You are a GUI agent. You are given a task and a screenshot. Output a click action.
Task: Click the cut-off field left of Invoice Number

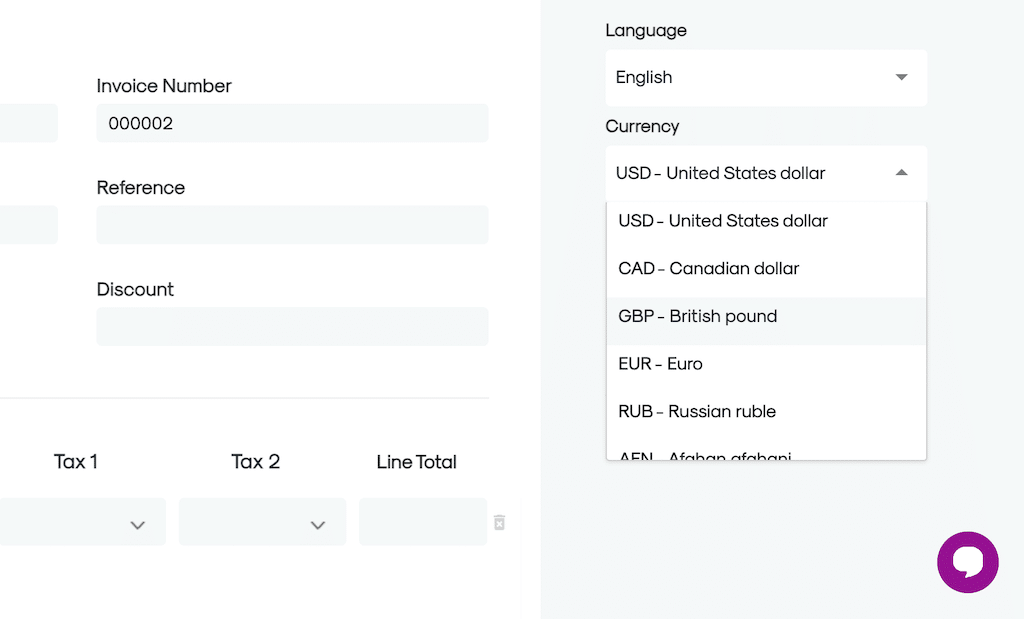coord(28,123)
